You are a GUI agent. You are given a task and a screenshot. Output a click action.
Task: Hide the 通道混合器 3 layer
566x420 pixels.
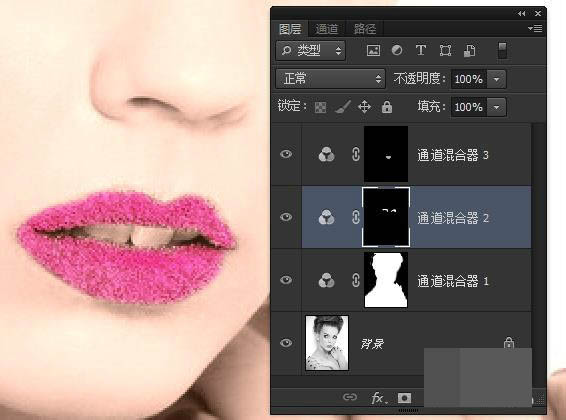(286, 154)
